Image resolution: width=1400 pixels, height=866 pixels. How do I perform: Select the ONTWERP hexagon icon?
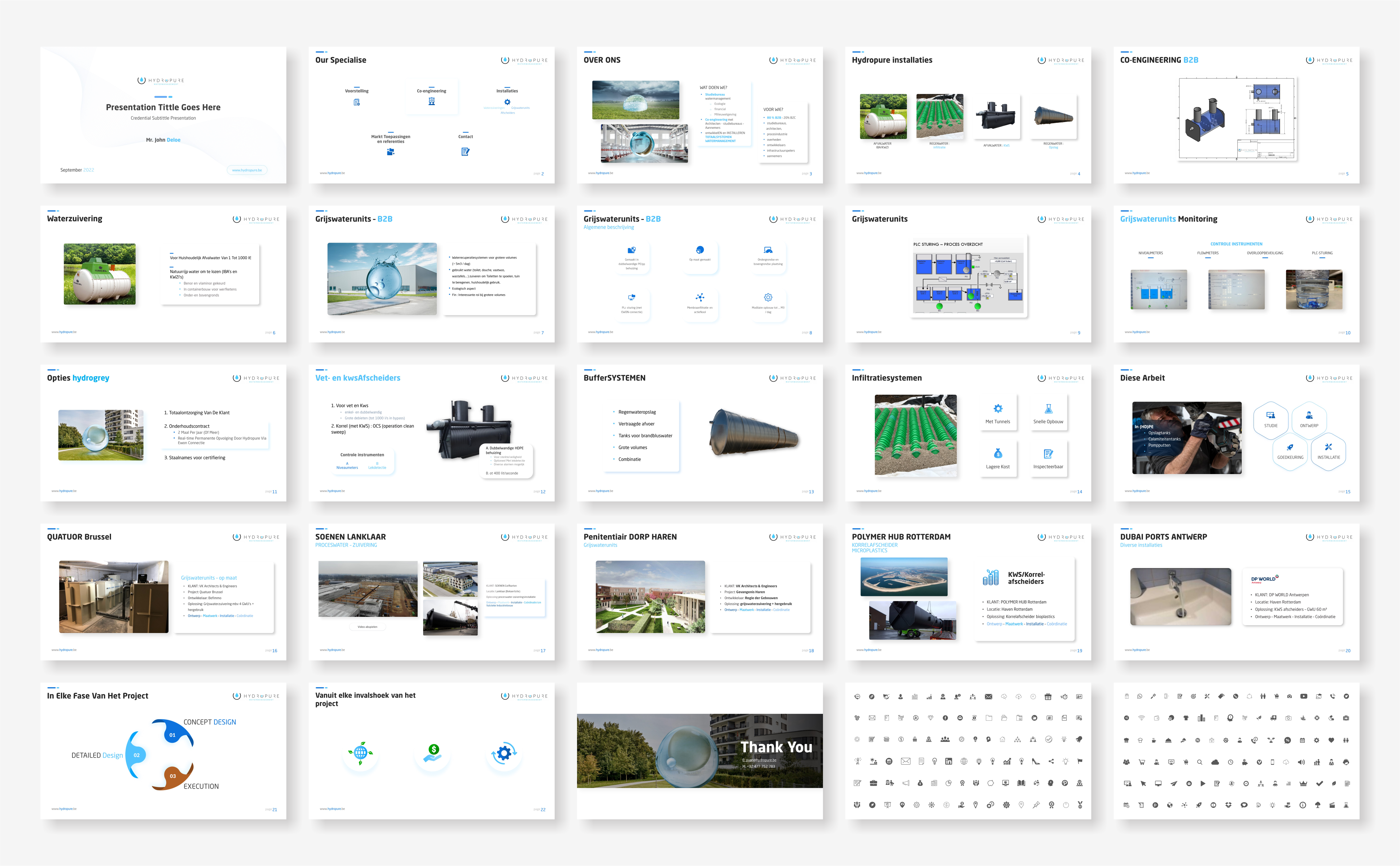tap(1309, 415)
